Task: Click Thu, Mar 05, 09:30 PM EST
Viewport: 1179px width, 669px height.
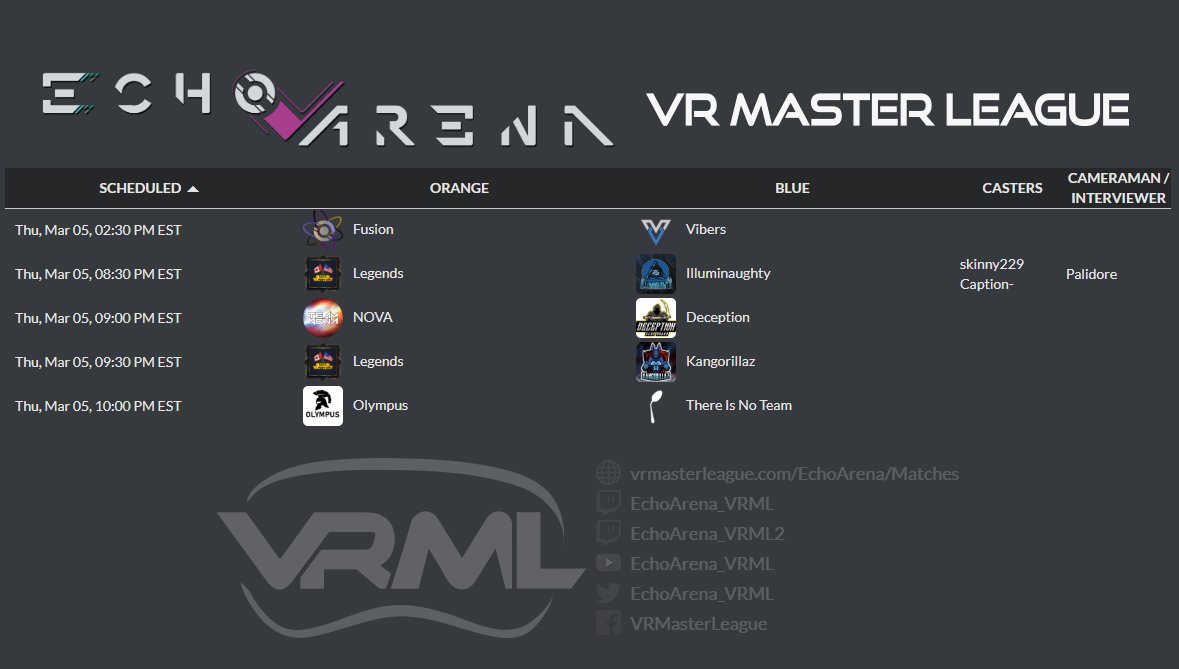Action: (x=98, y=362)
